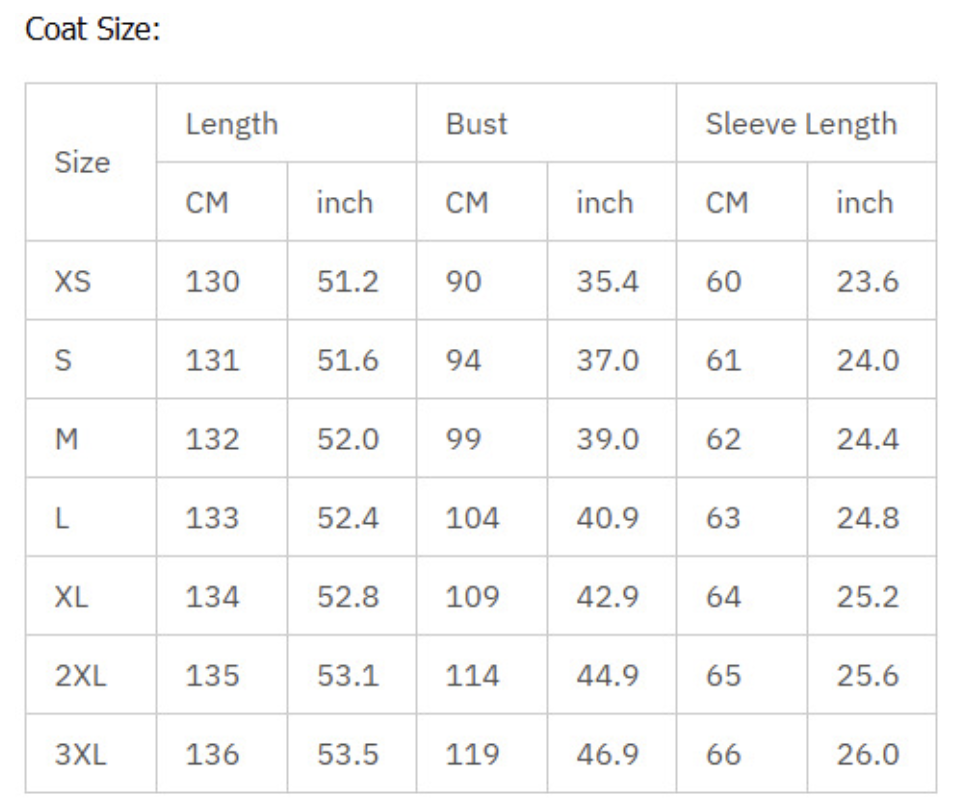Click the 130 length value for XS
Screen dimensions: 958x810
(x=212, y=281)
